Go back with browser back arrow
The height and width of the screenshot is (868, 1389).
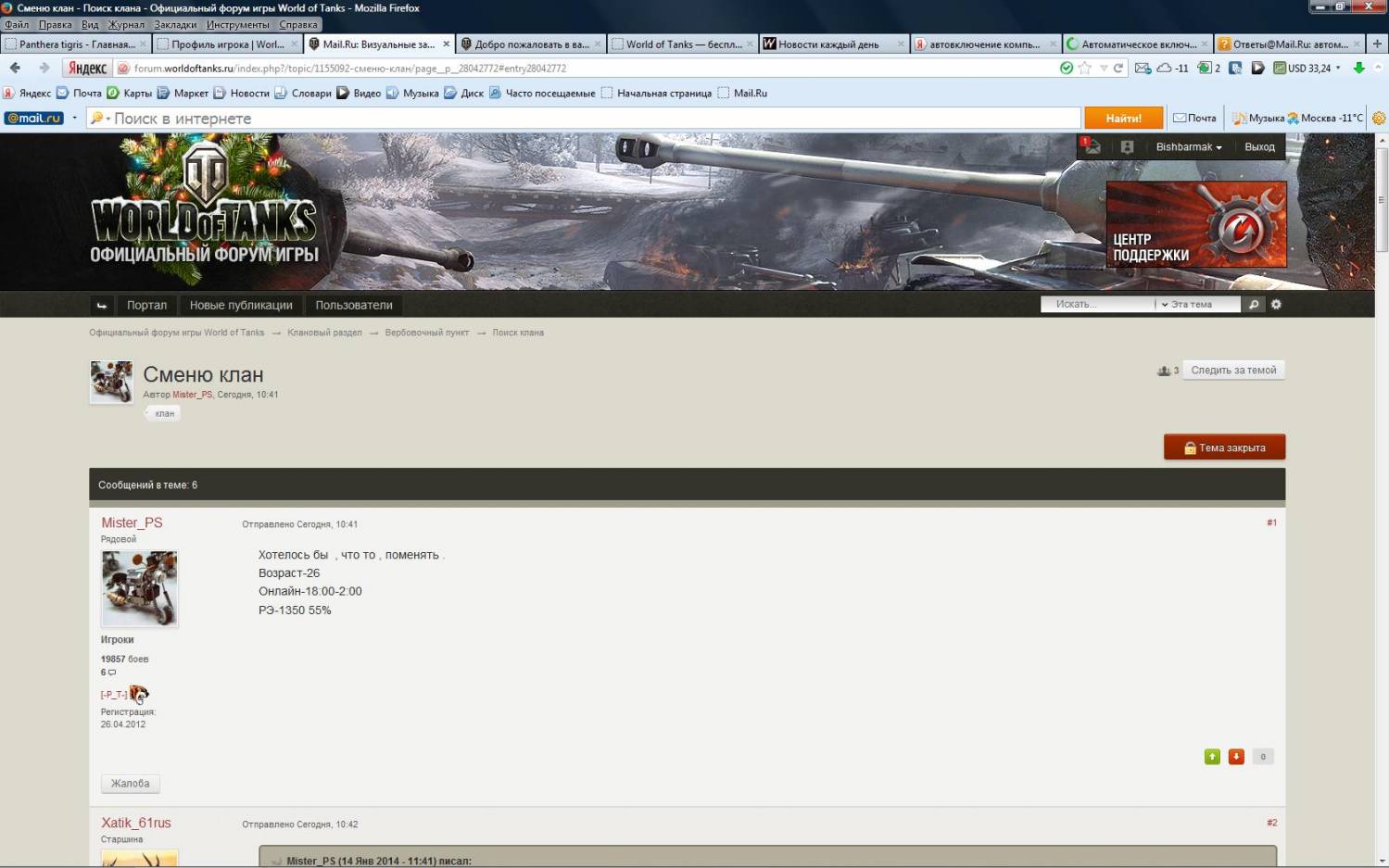pos(15,68)
